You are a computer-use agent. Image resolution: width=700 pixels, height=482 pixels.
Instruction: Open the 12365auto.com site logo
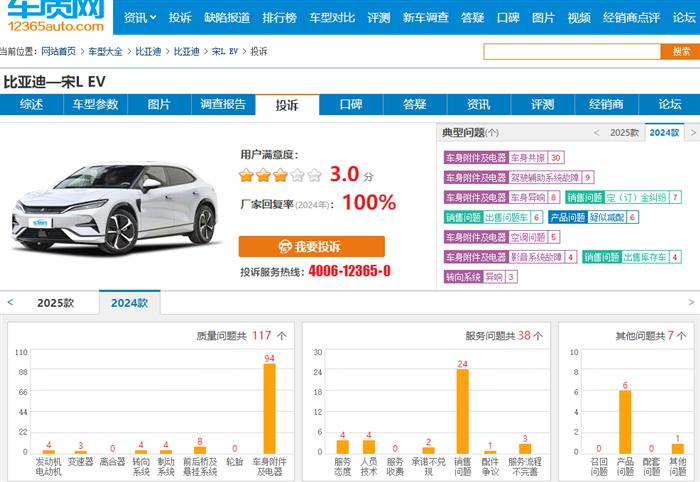click(x=56, y=16)
